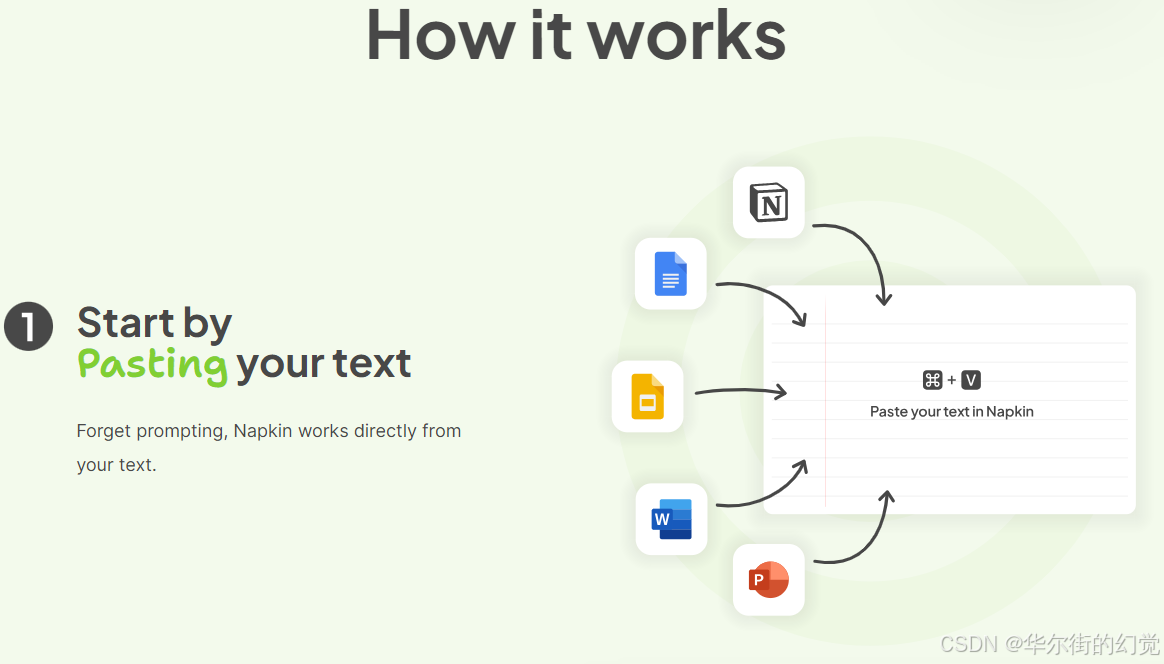Click the 'your text' heading words

coord(324,364)
